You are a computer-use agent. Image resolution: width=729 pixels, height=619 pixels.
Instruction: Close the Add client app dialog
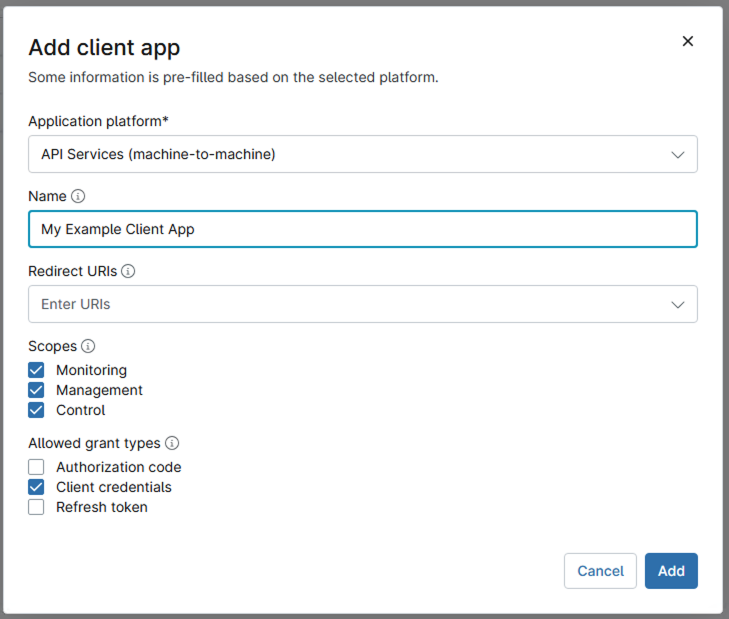(x=688, y=41)
